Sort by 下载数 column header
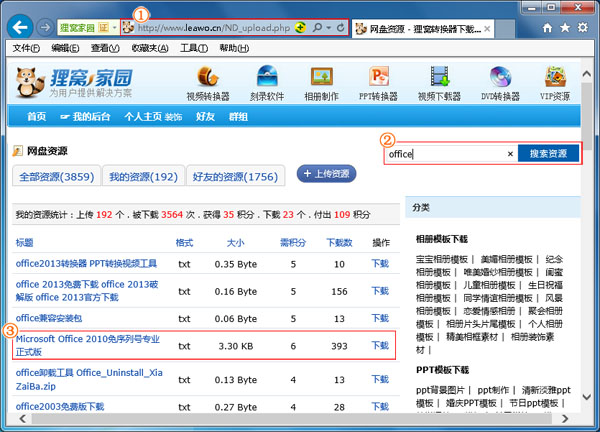The height and width of the screenshot is (432, 600). tap(339, 243)
